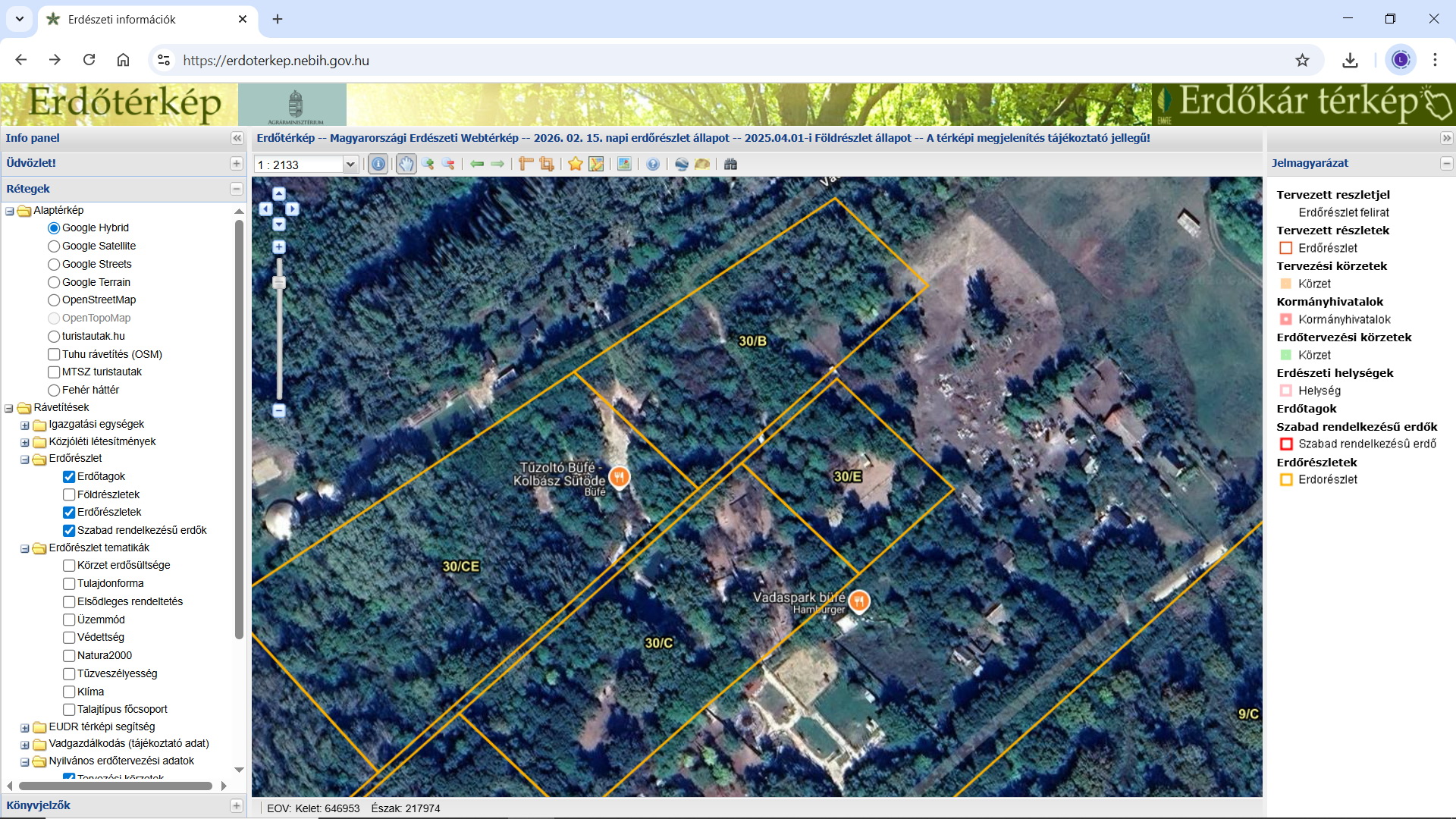1456x819 pixels.
Task: Open the map scale dropdown
Action: point(350,165)
